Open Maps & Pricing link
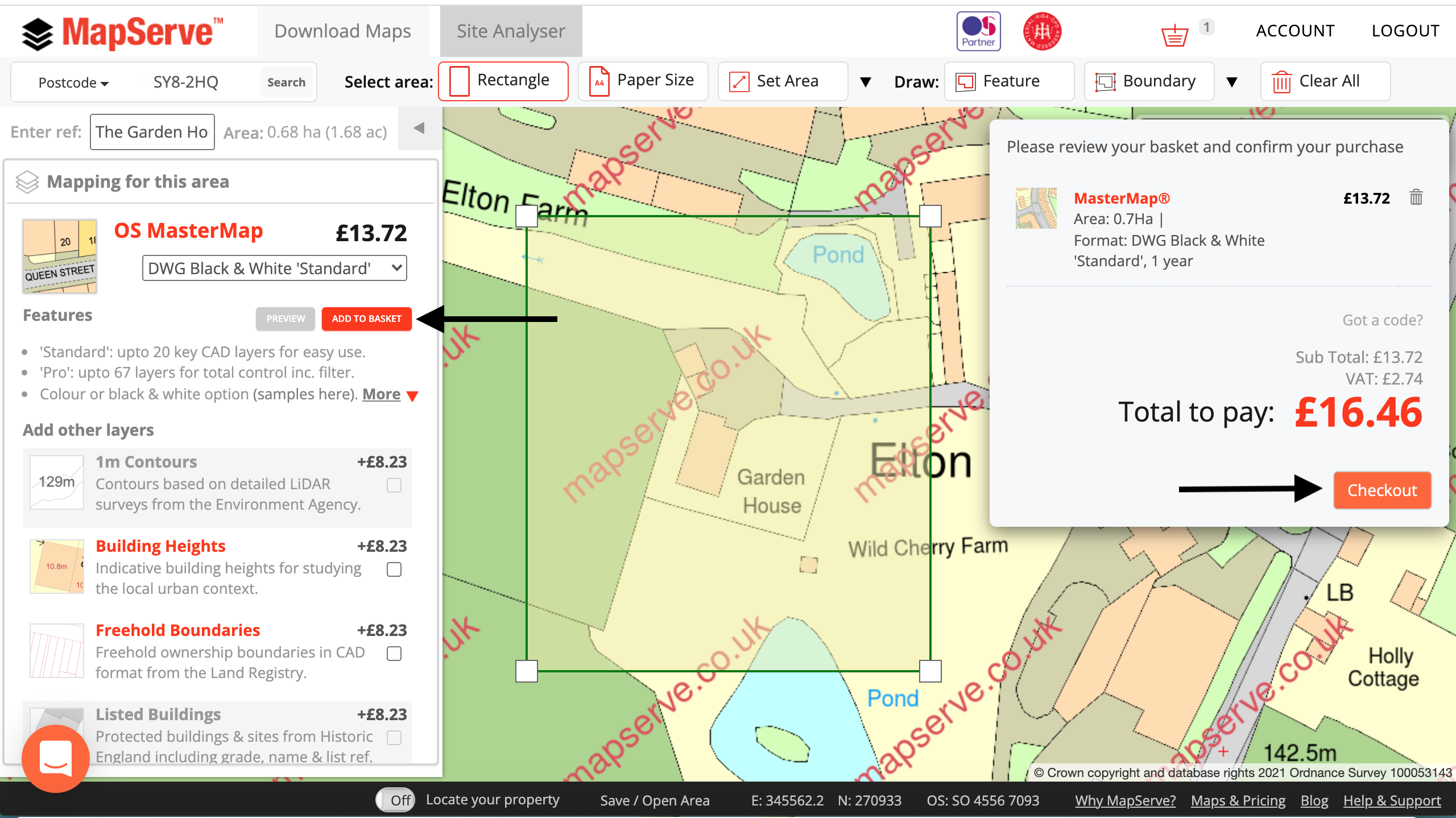This screenshot has width=1456, height=818. tap(1238, 800)
